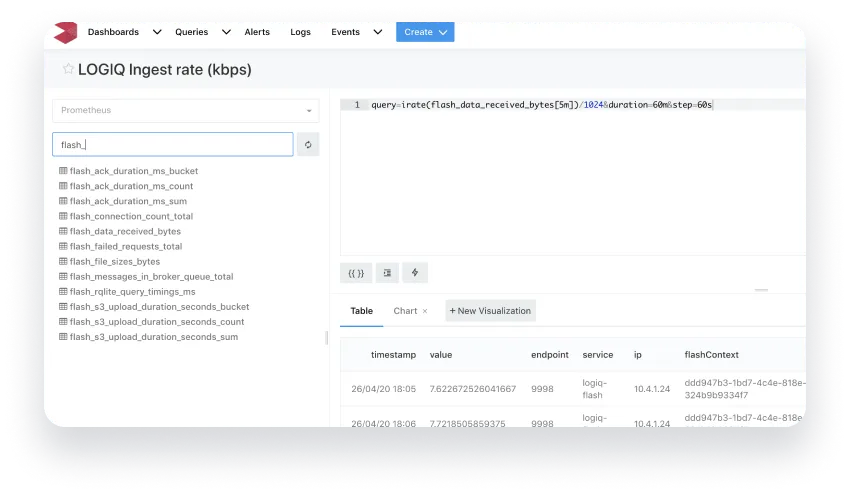851x494 pixels.
Task: Open the Dashboards menu
Action: (x=113, y=32)
